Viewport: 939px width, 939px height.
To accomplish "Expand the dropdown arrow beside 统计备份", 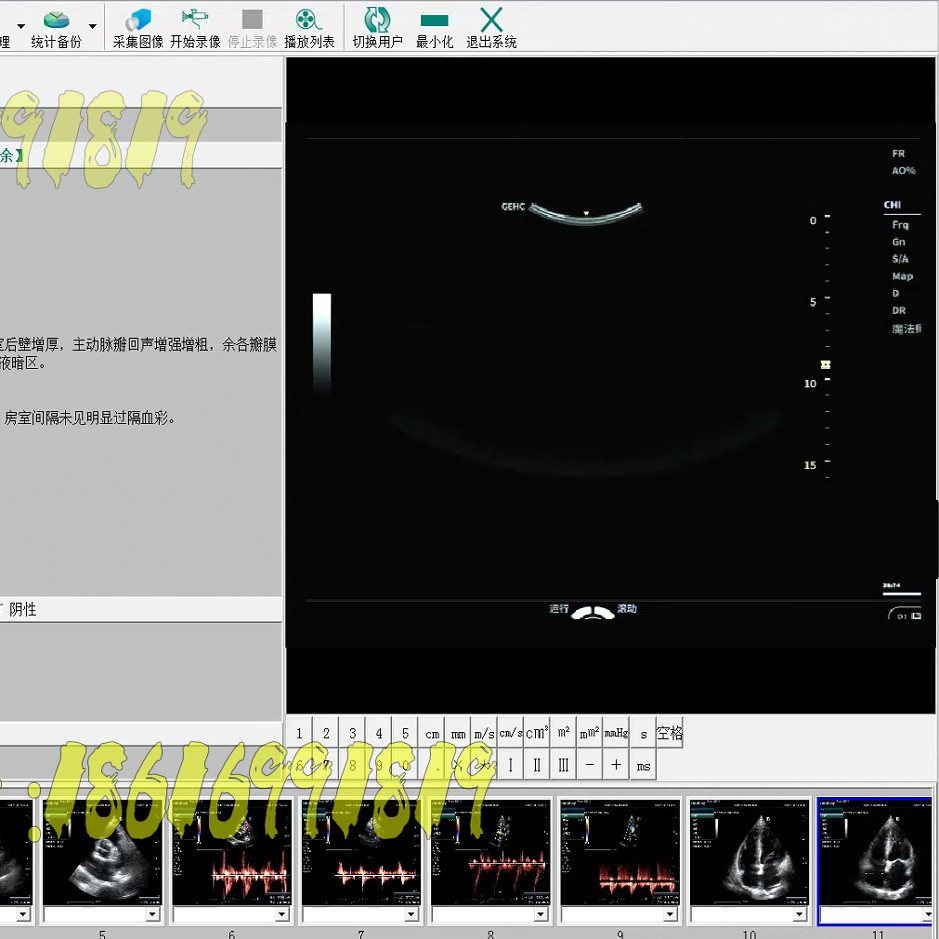I will click(x=93, y=26).
